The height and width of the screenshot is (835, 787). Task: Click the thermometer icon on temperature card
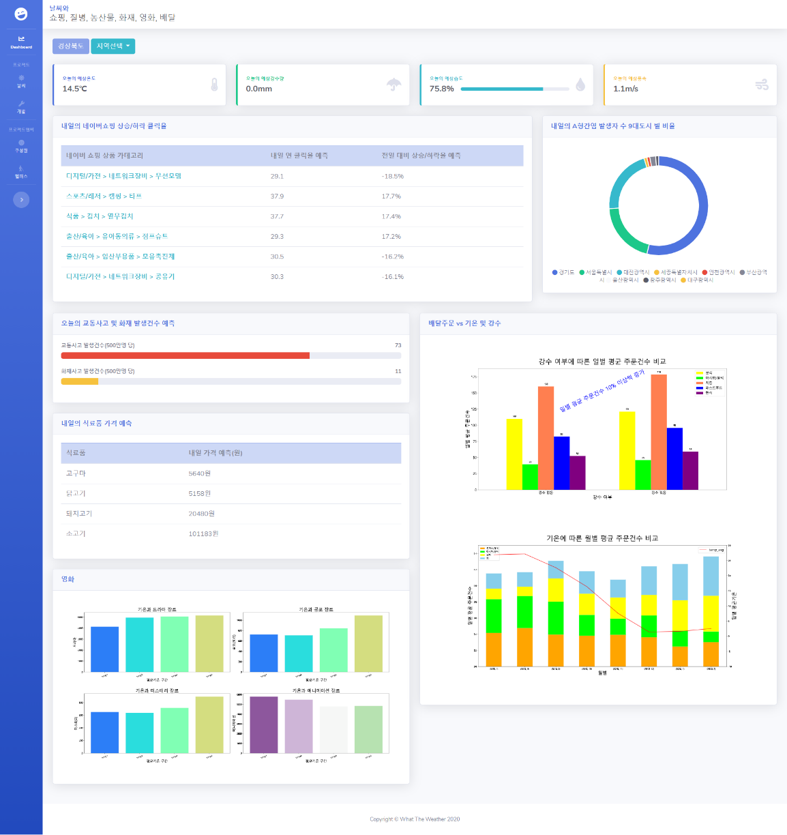point(214,84)
